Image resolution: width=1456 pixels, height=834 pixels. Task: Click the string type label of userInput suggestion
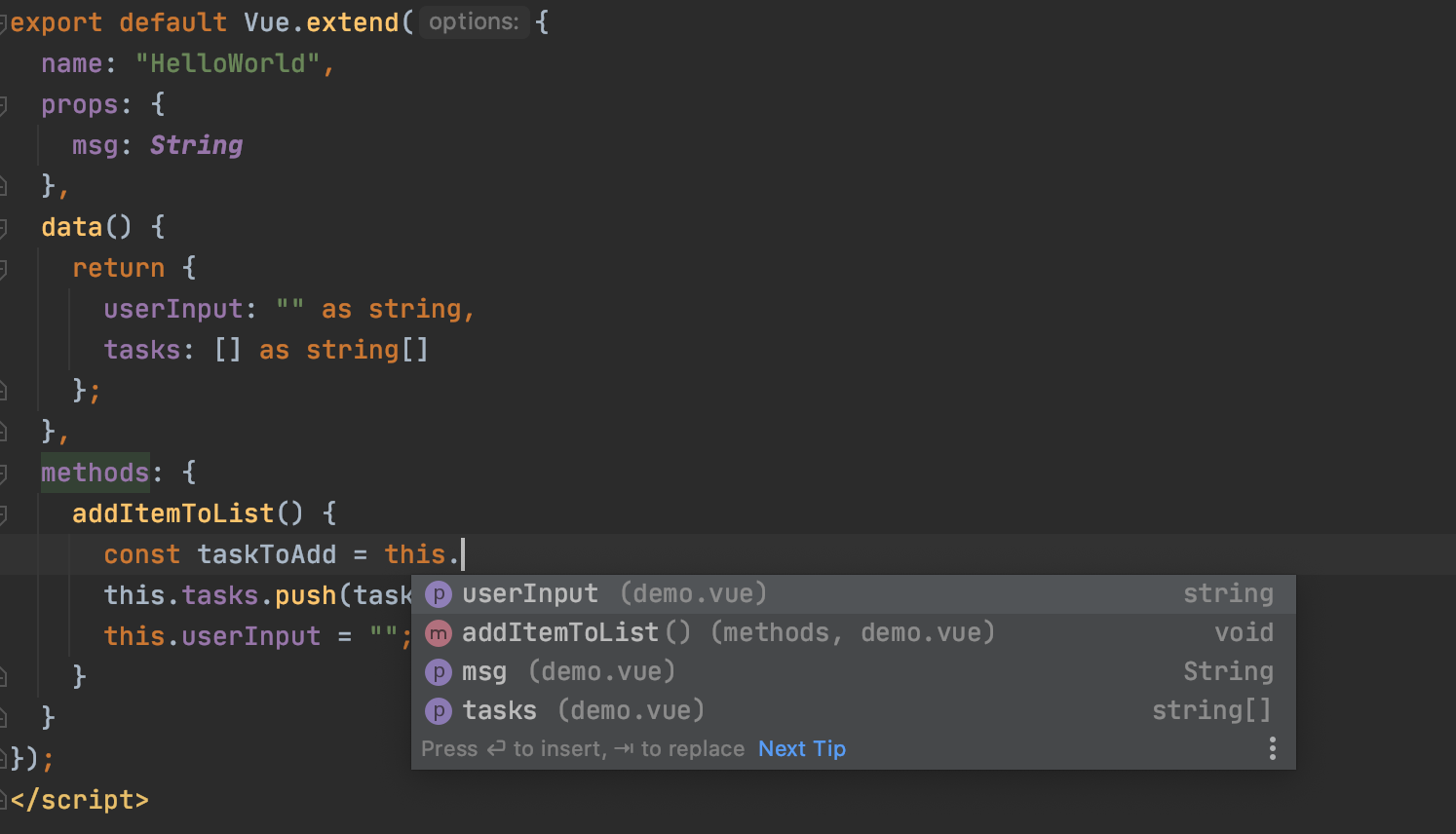(x=1228, y=593)
